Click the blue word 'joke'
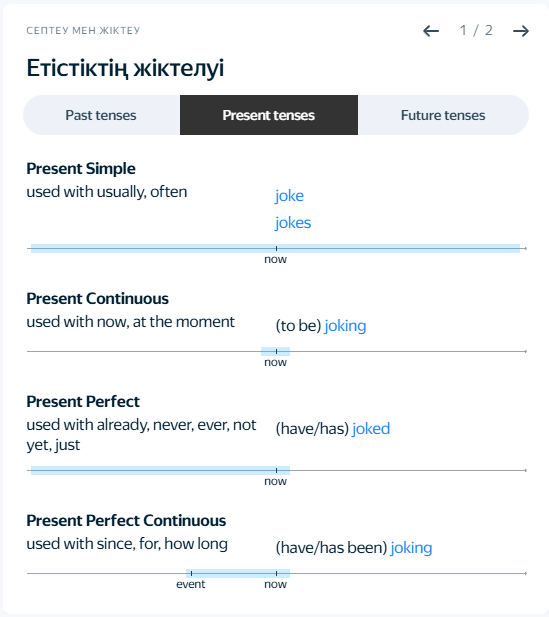Image resolution: width=549 pixels, height=617 pixels. (289, 196)
